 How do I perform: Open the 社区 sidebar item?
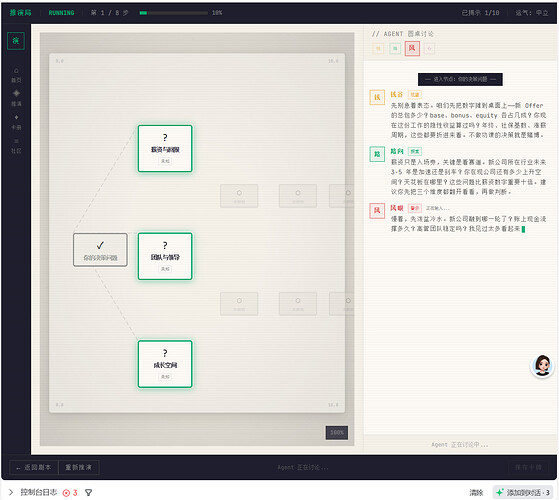16,146
